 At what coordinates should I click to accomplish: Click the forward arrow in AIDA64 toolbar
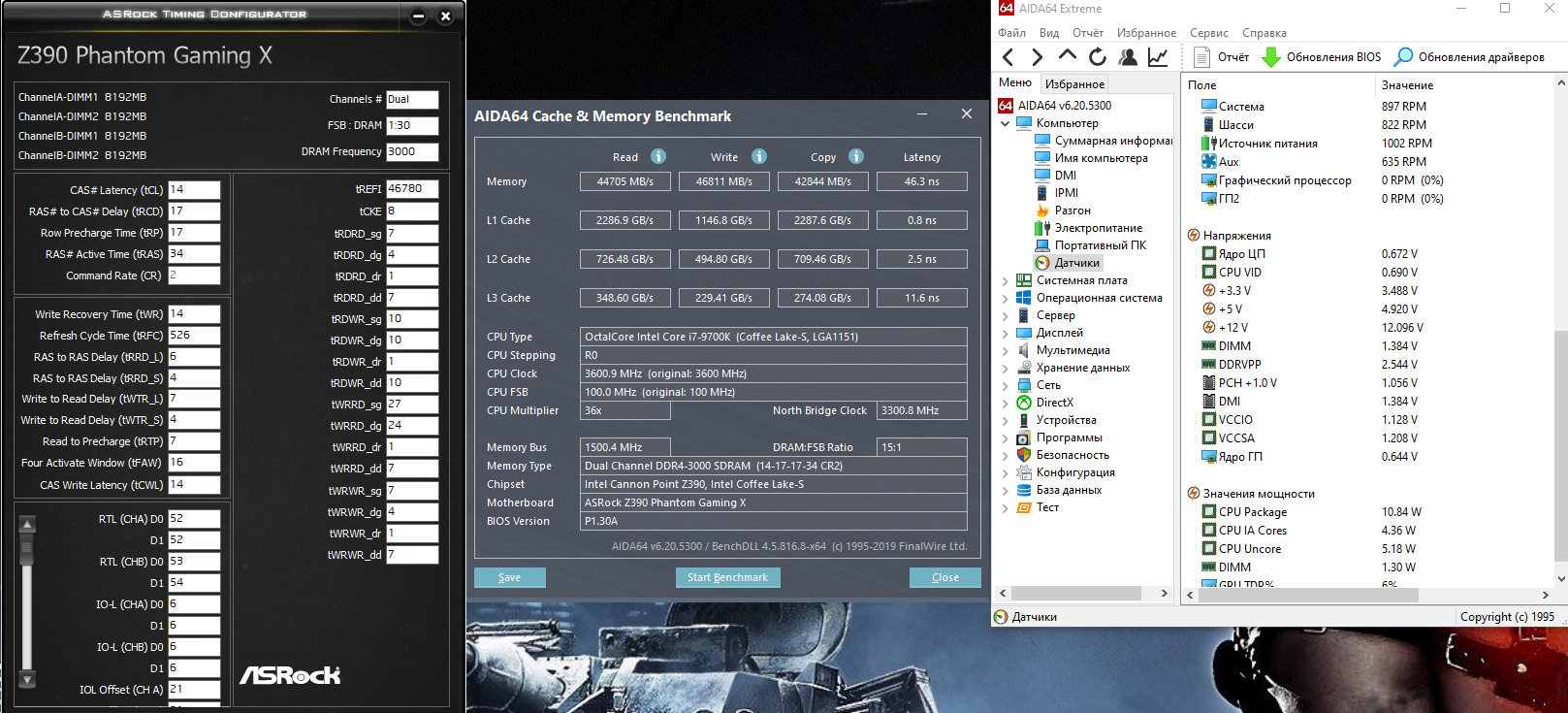(1038, 57)
